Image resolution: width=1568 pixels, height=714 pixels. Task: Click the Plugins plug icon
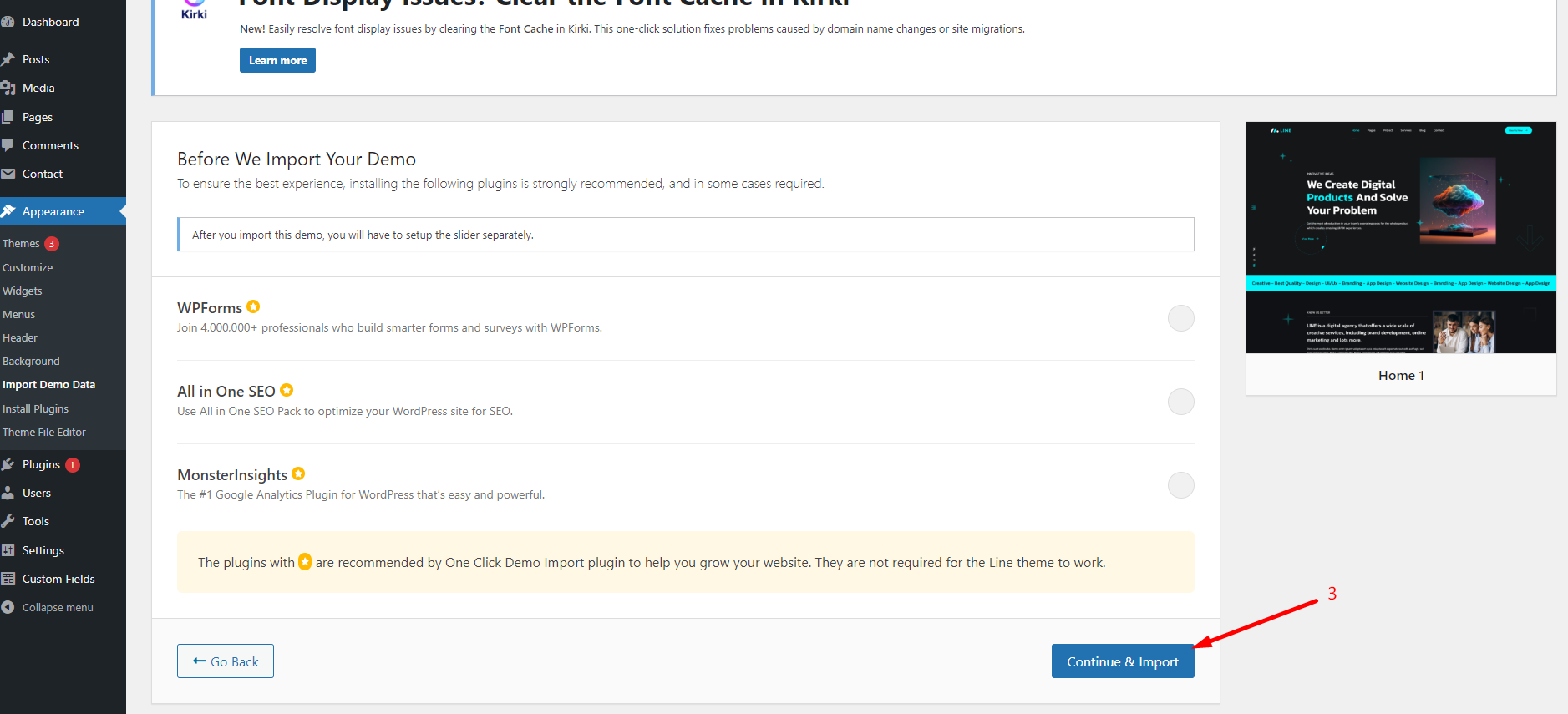pos(8,464)
